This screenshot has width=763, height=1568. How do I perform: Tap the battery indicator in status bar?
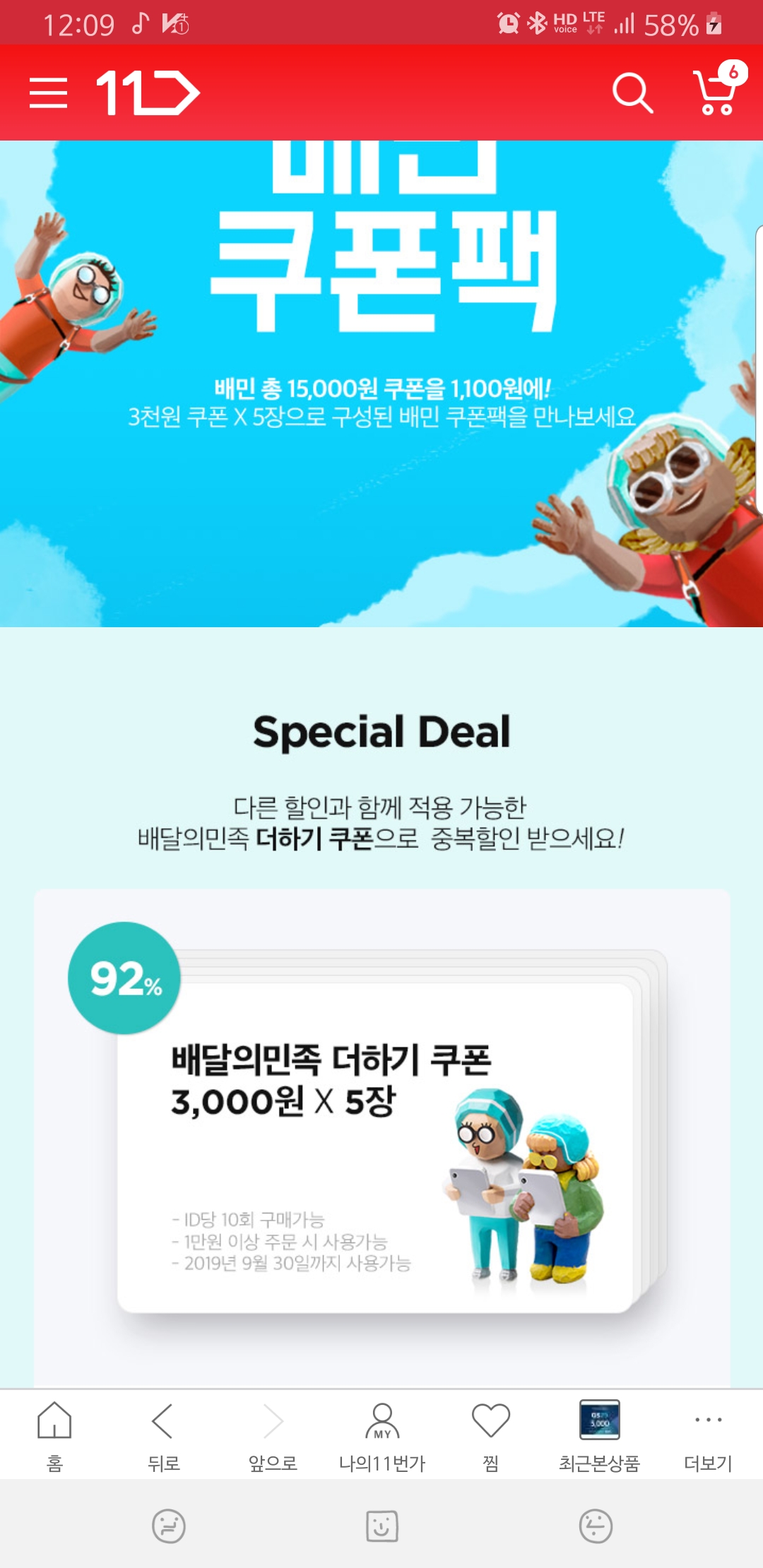coord(714,24)
